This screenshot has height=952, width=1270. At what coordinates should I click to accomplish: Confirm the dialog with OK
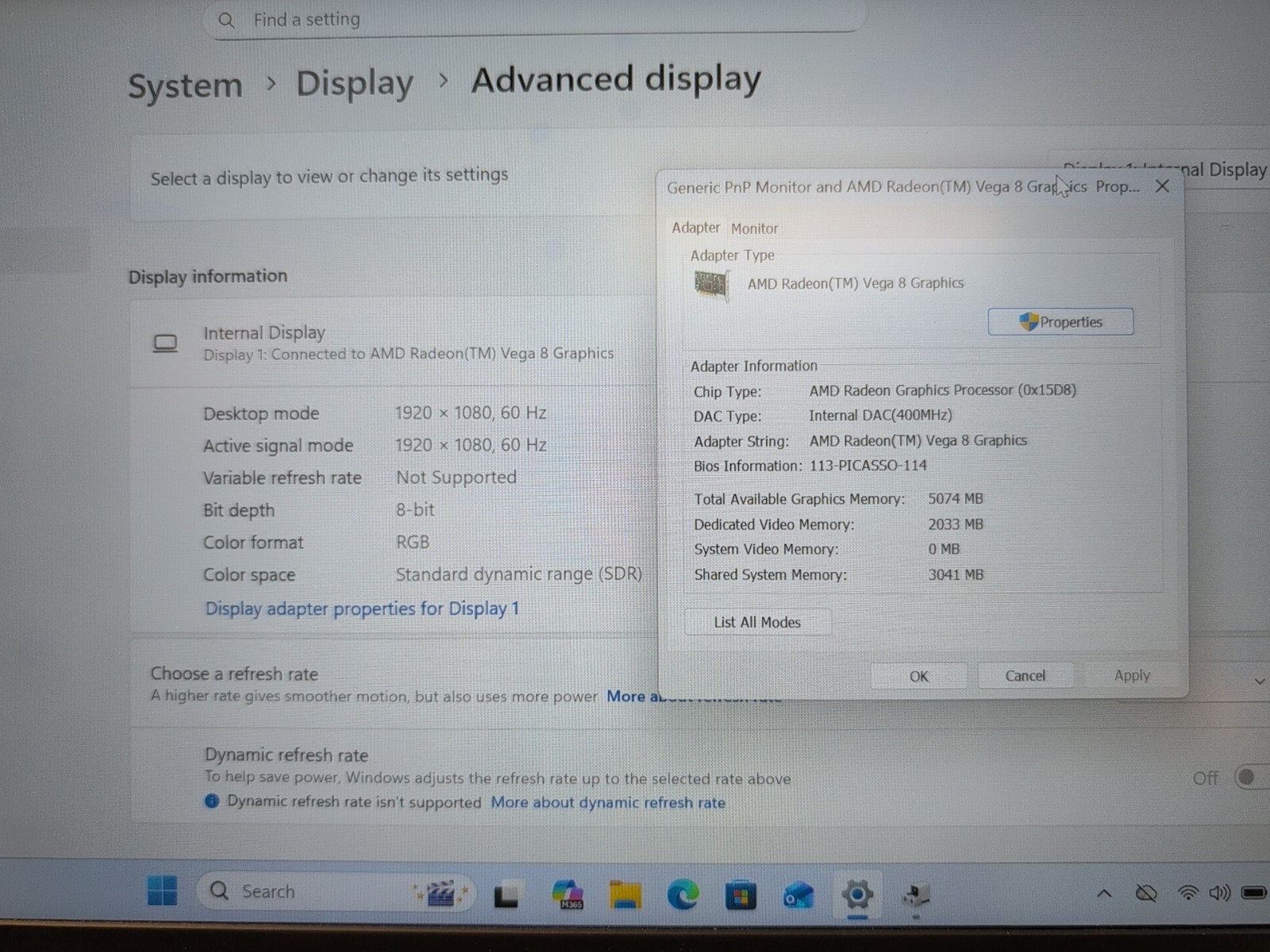pyautogui.click(x=918, y=676)
